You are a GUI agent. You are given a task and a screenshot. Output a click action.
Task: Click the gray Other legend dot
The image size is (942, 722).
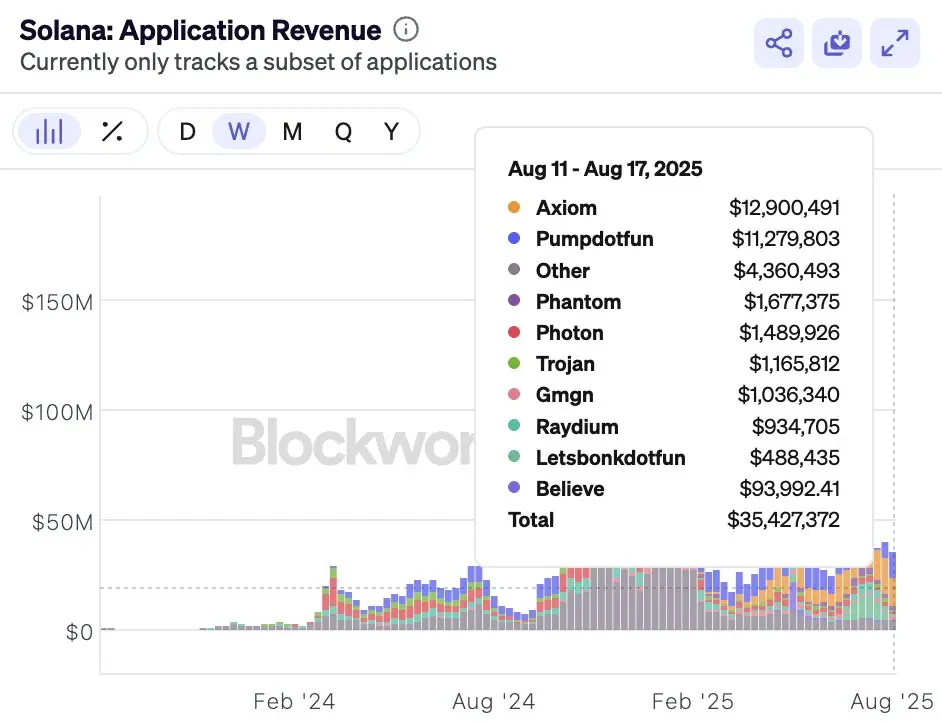coord(514,270)
